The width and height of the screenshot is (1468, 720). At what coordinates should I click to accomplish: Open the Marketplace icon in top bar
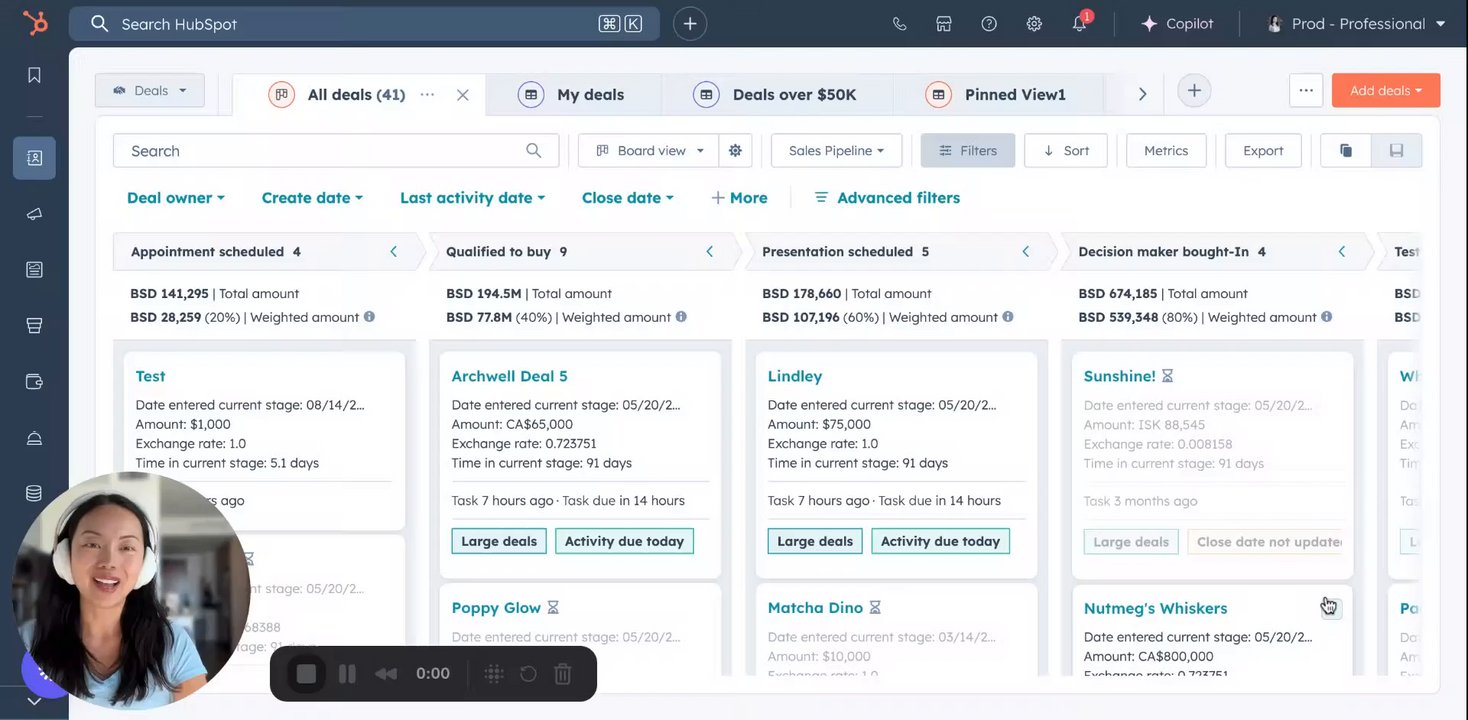(x=944, y=24)
